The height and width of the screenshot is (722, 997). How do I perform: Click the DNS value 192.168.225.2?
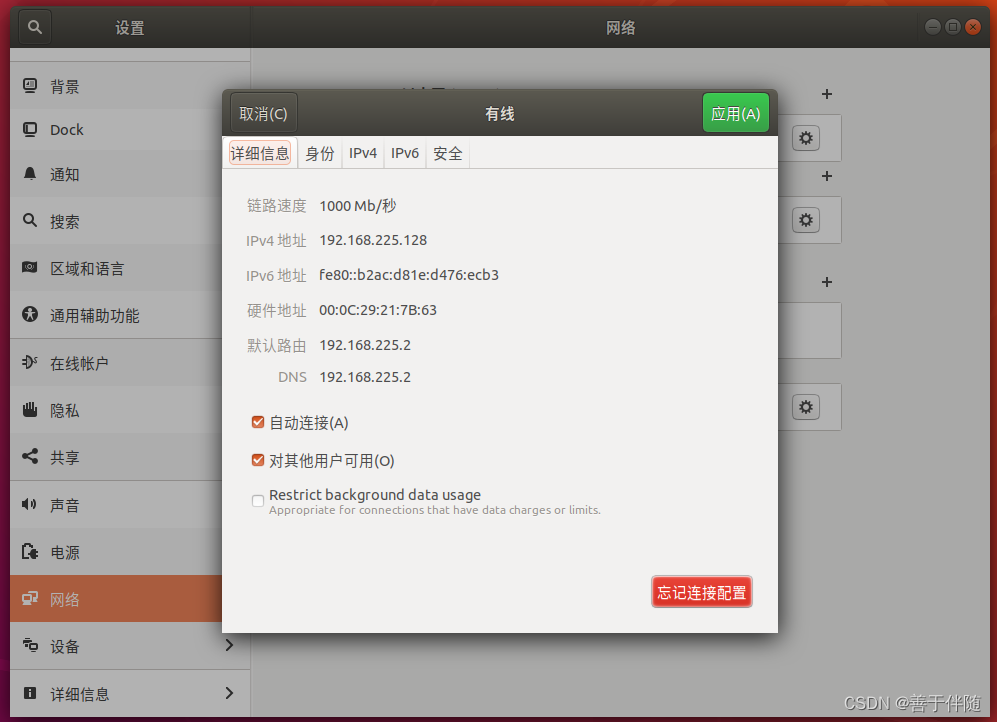365,377
